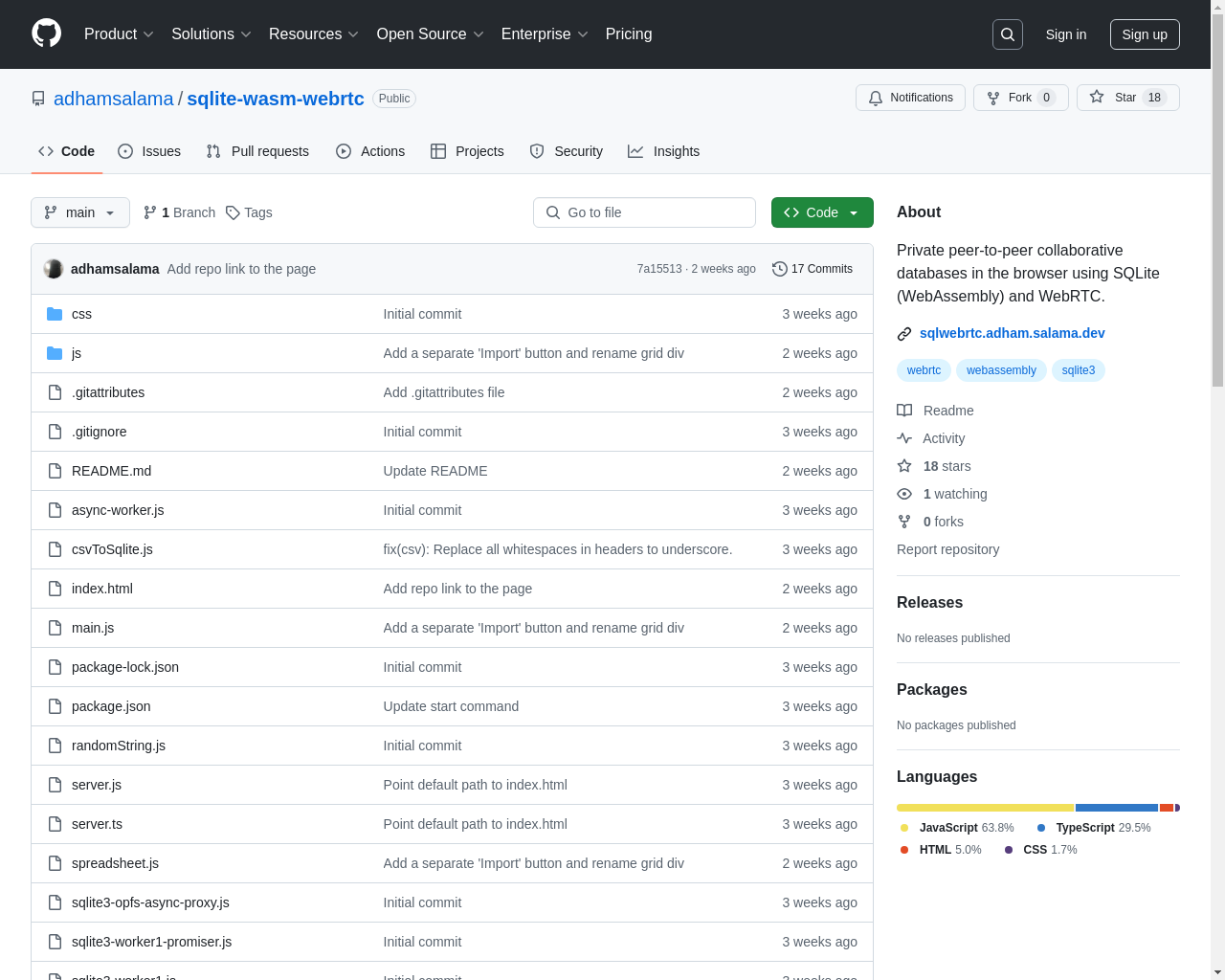This screenshot has width=1225, height=980.
Task: Click the file icon for spreadsheet.js
Action: click(55, 863)
